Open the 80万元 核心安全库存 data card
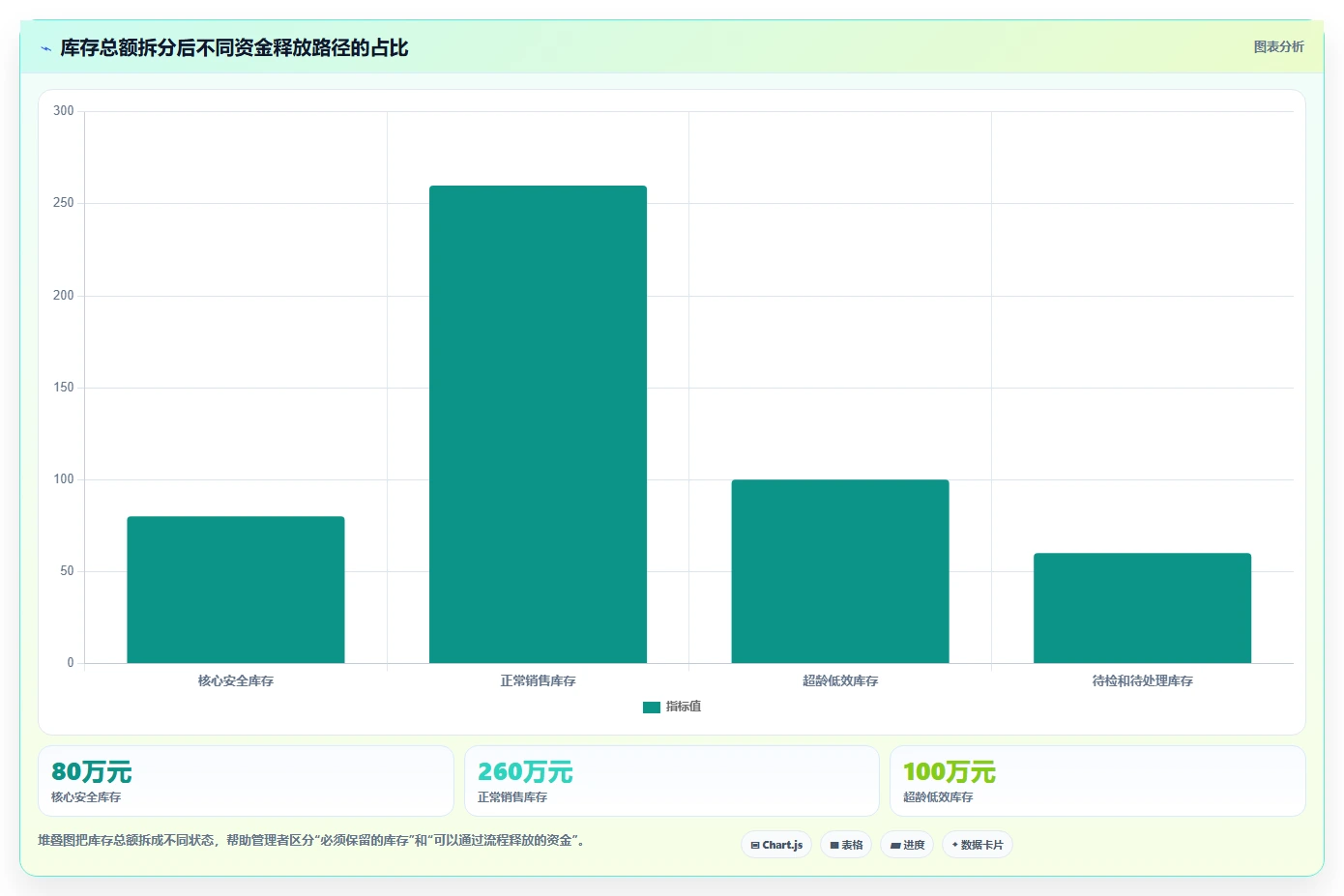This screenshot has height=896, width=1344. (x=246, y=781)
